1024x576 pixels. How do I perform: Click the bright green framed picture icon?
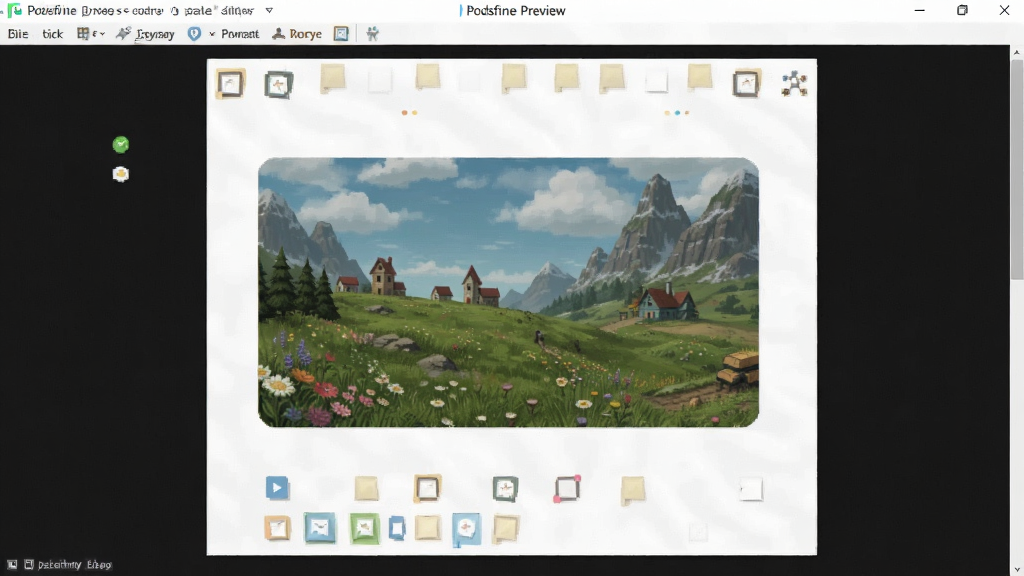pyautogui.click(x=364, y=528)
